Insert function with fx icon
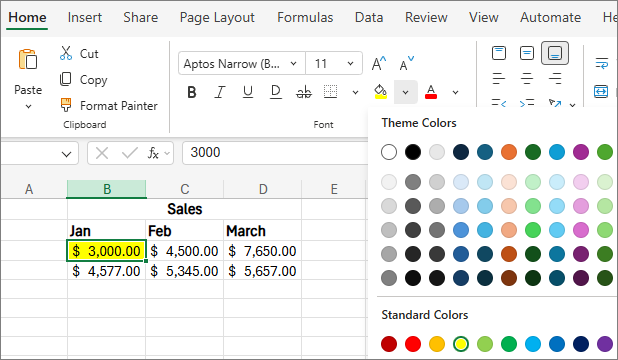 pos(153,153)
